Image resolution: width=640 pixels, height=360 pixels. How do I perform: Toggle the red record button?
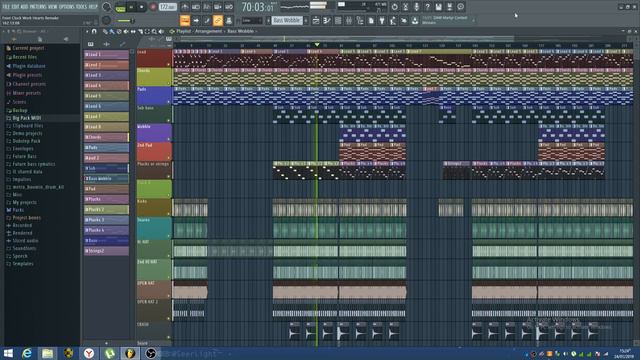point(153,7)
